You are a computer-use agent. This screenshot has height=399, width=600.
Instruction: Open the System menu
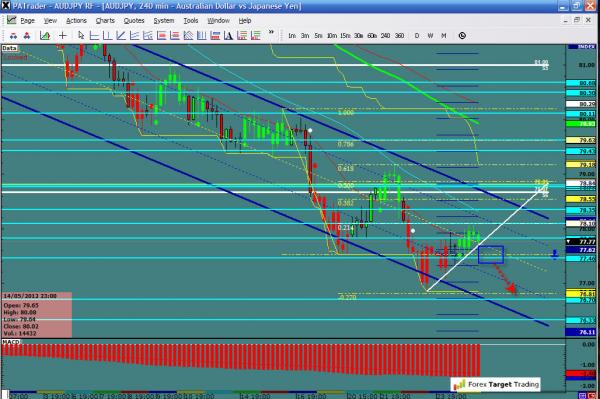pos(164,21)
